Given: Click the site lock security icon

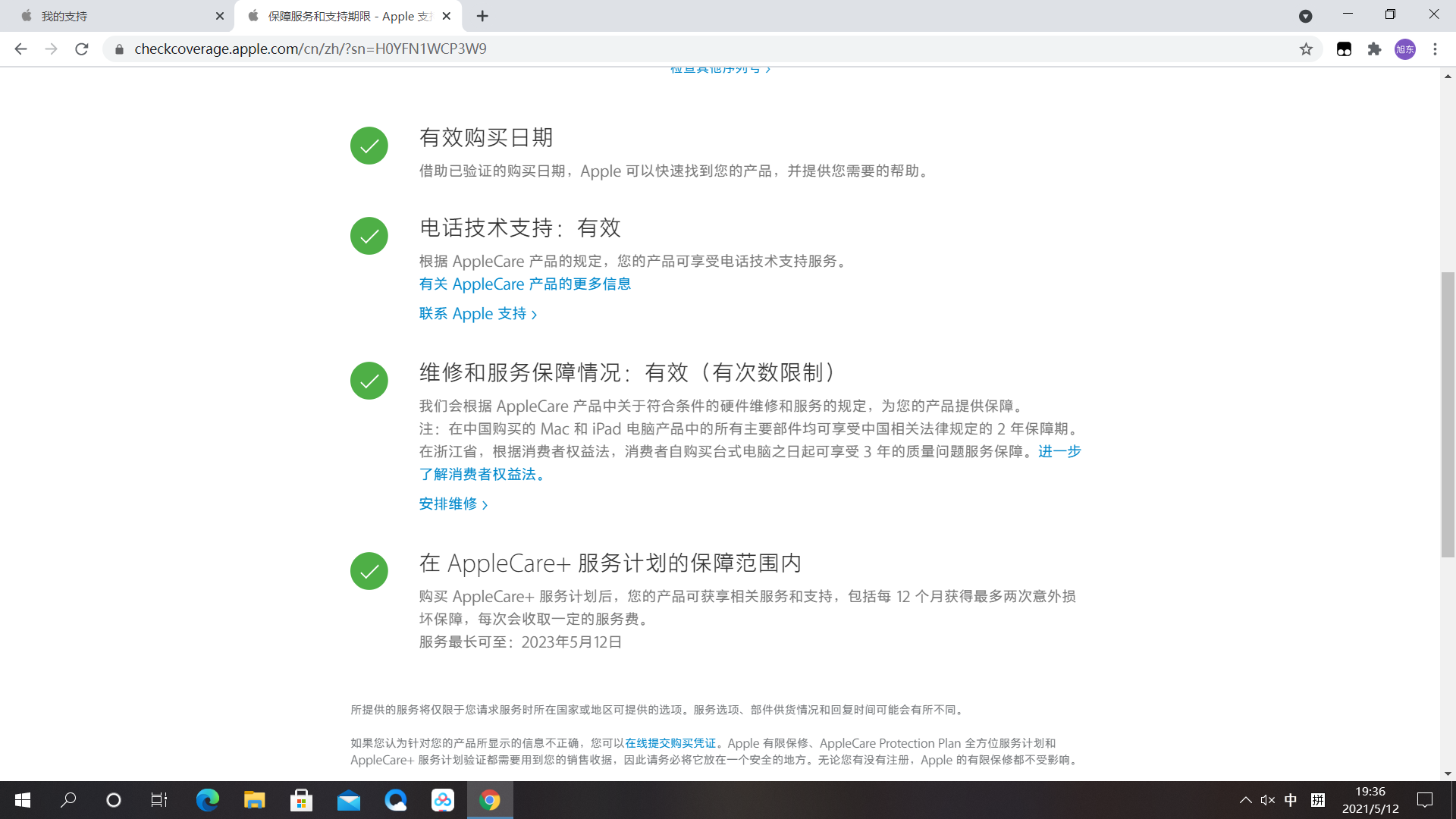Looking at the screenshot, I should tap(119, 49).
